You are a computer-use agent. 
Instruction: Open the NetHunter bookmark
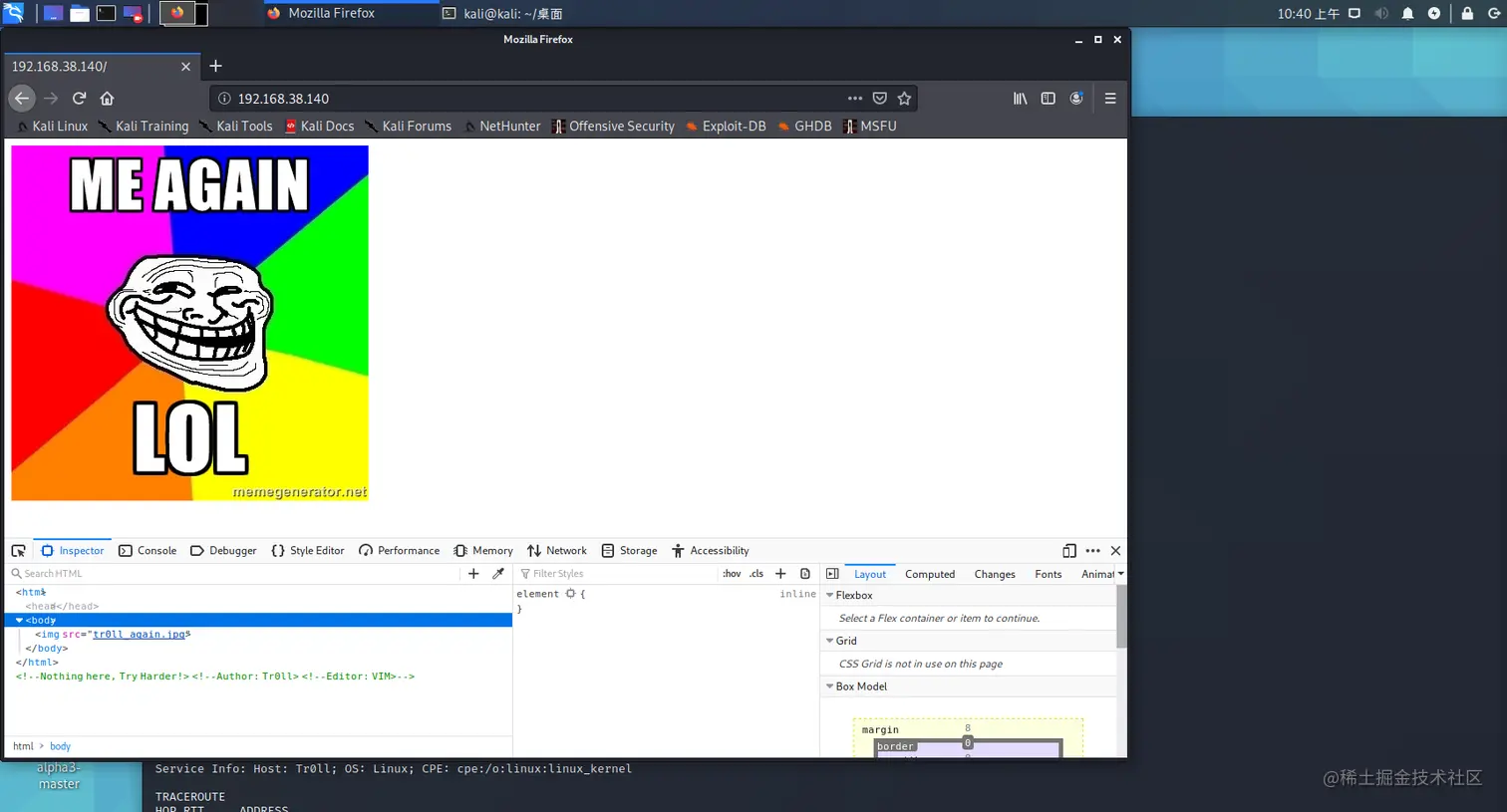(x=501, y=126)
